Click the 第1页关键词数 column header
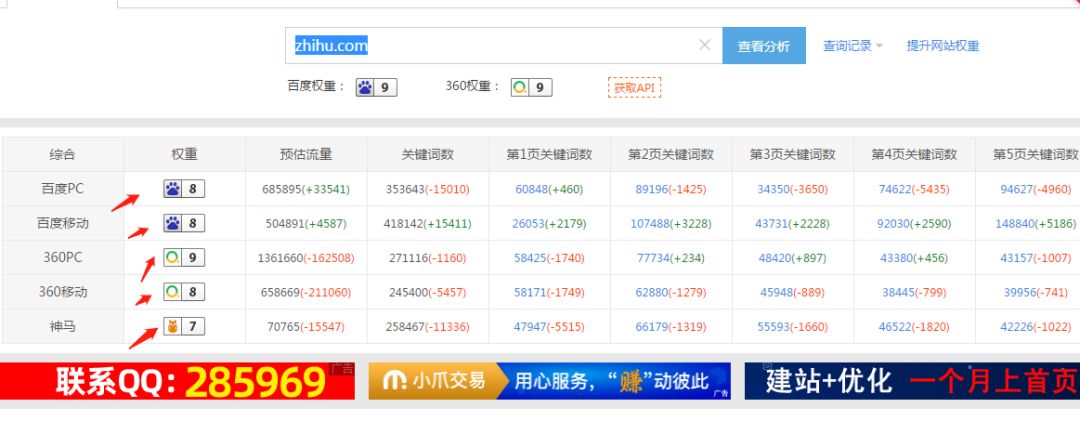Image resolution: width=1080 pixels, height=421 pixels. tap(550, 154)
